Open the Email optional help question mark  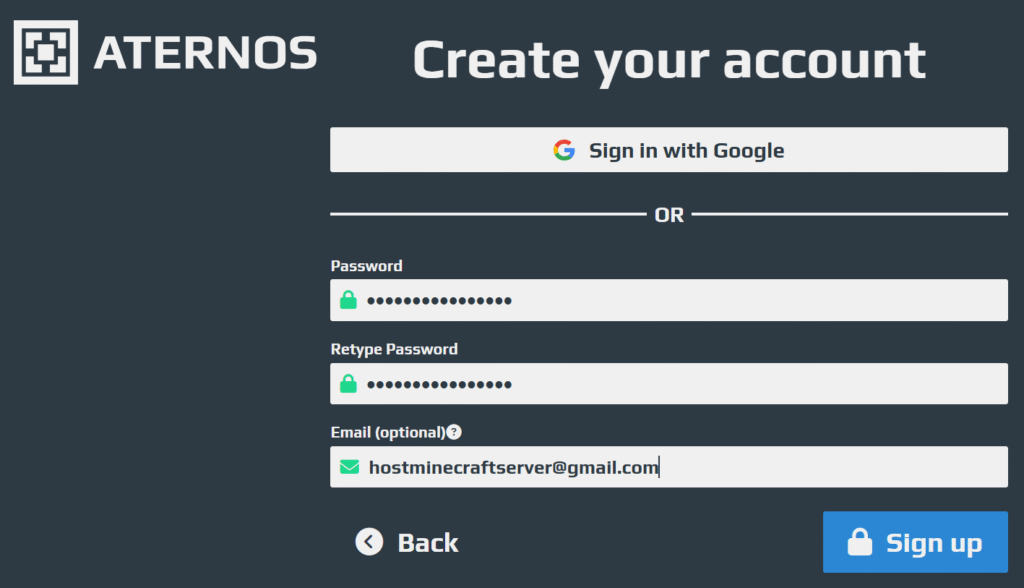(x=454, y=432)
